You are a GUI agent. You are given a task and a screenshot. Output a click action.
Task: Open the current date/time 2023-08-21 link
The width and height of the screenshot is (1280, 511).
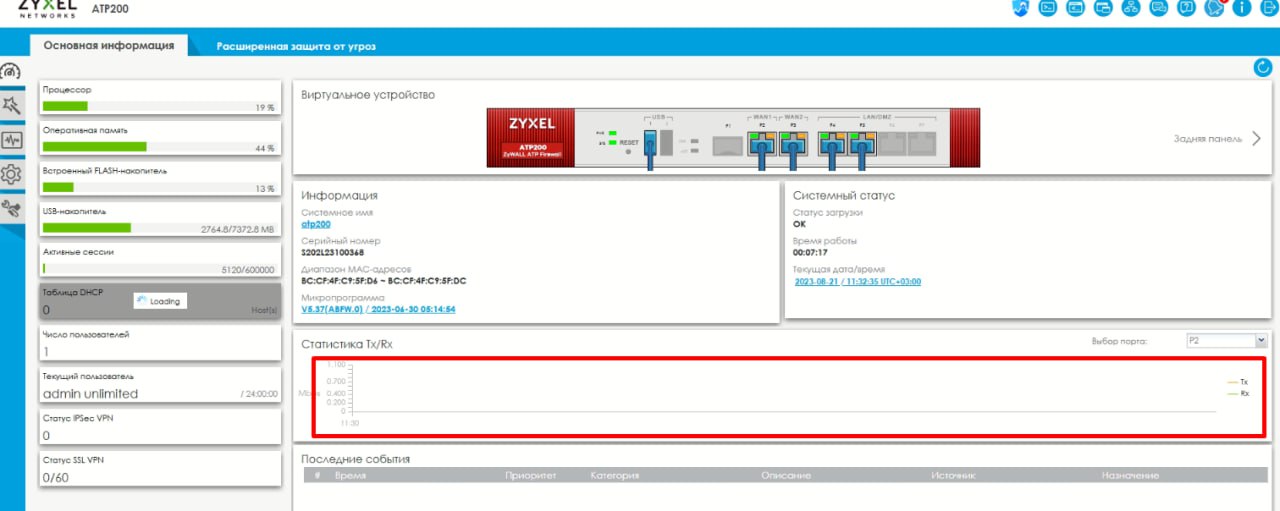857,282
